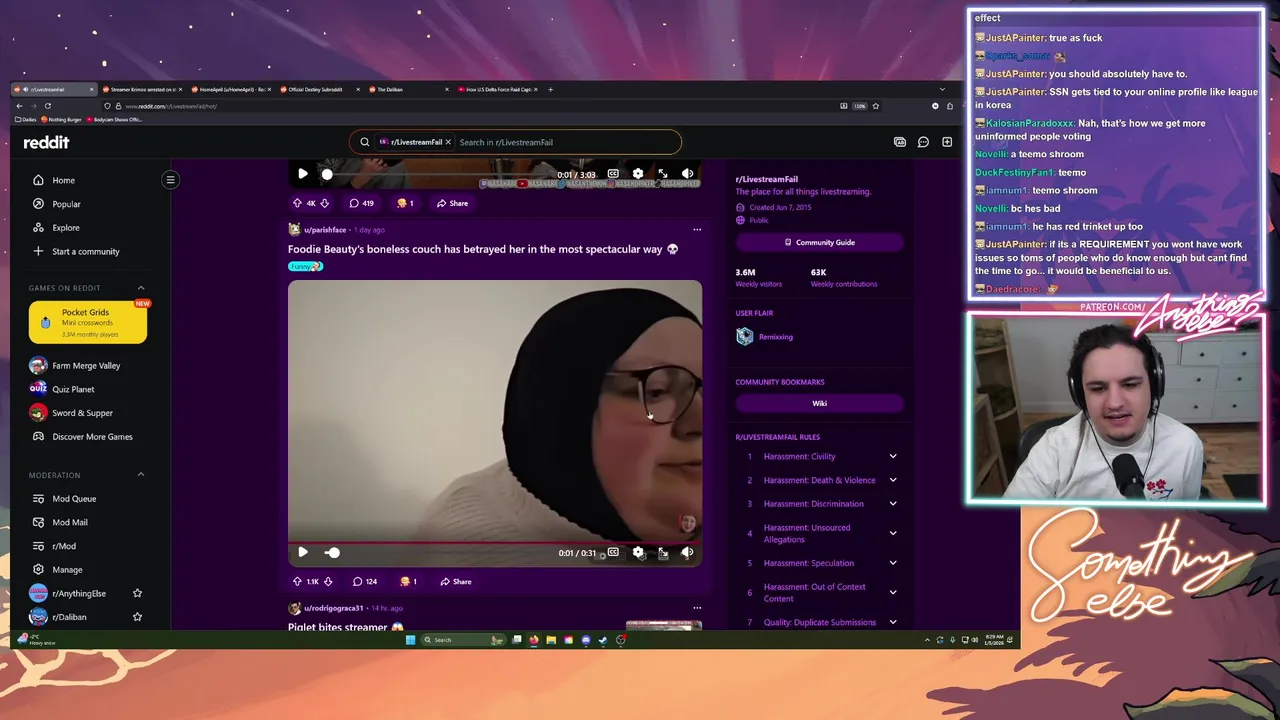Viewport: 1280px width, 720px height.
Task: Open u/parishface's profile
Action: tap(325, 230)
